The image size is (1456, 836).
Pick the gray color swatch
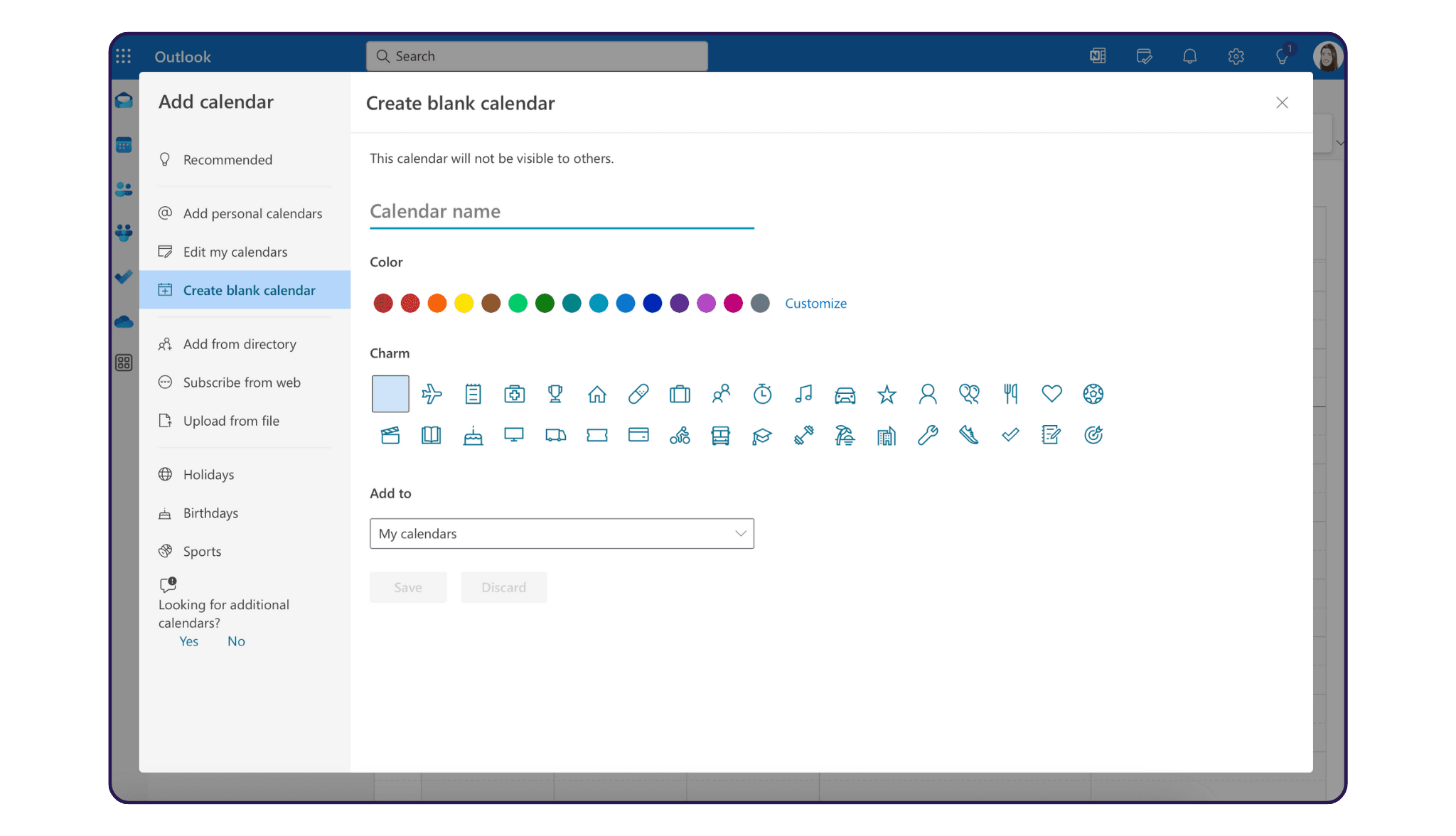pos(760,304)
